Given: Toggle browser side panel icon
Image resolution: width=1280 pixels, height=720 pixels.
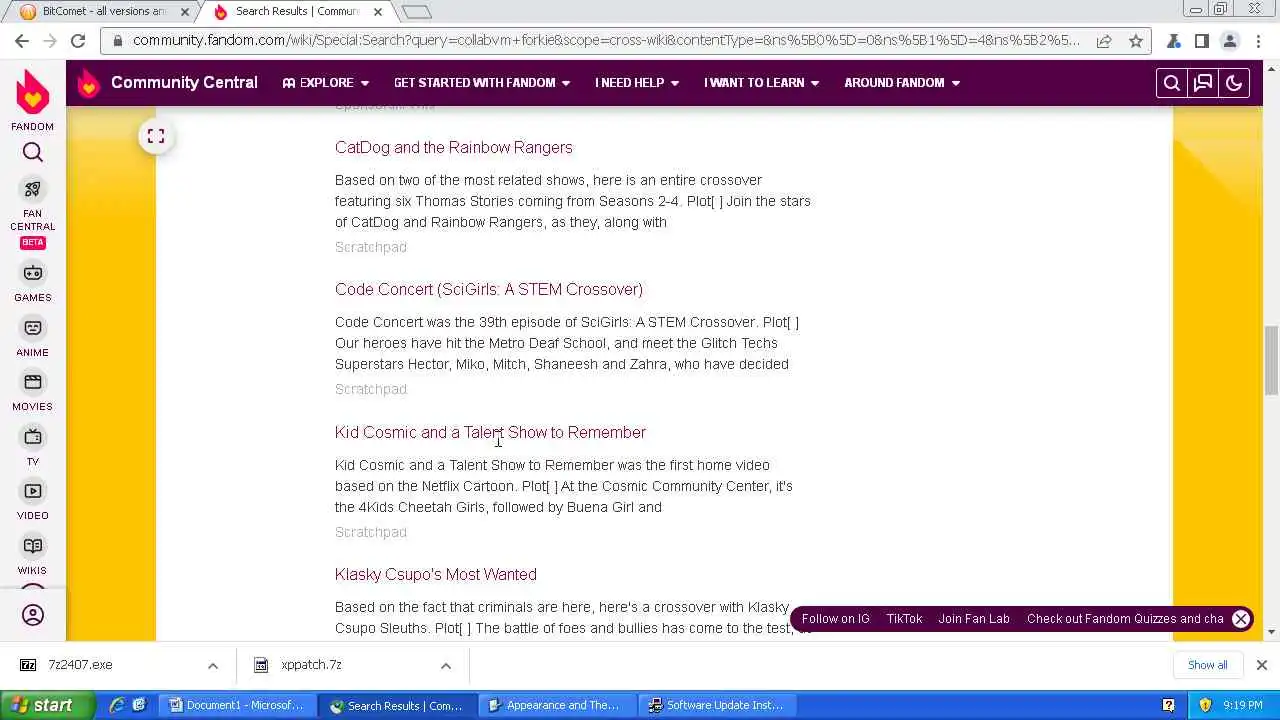Looking at the screenshot, I should click(1202, 41).
